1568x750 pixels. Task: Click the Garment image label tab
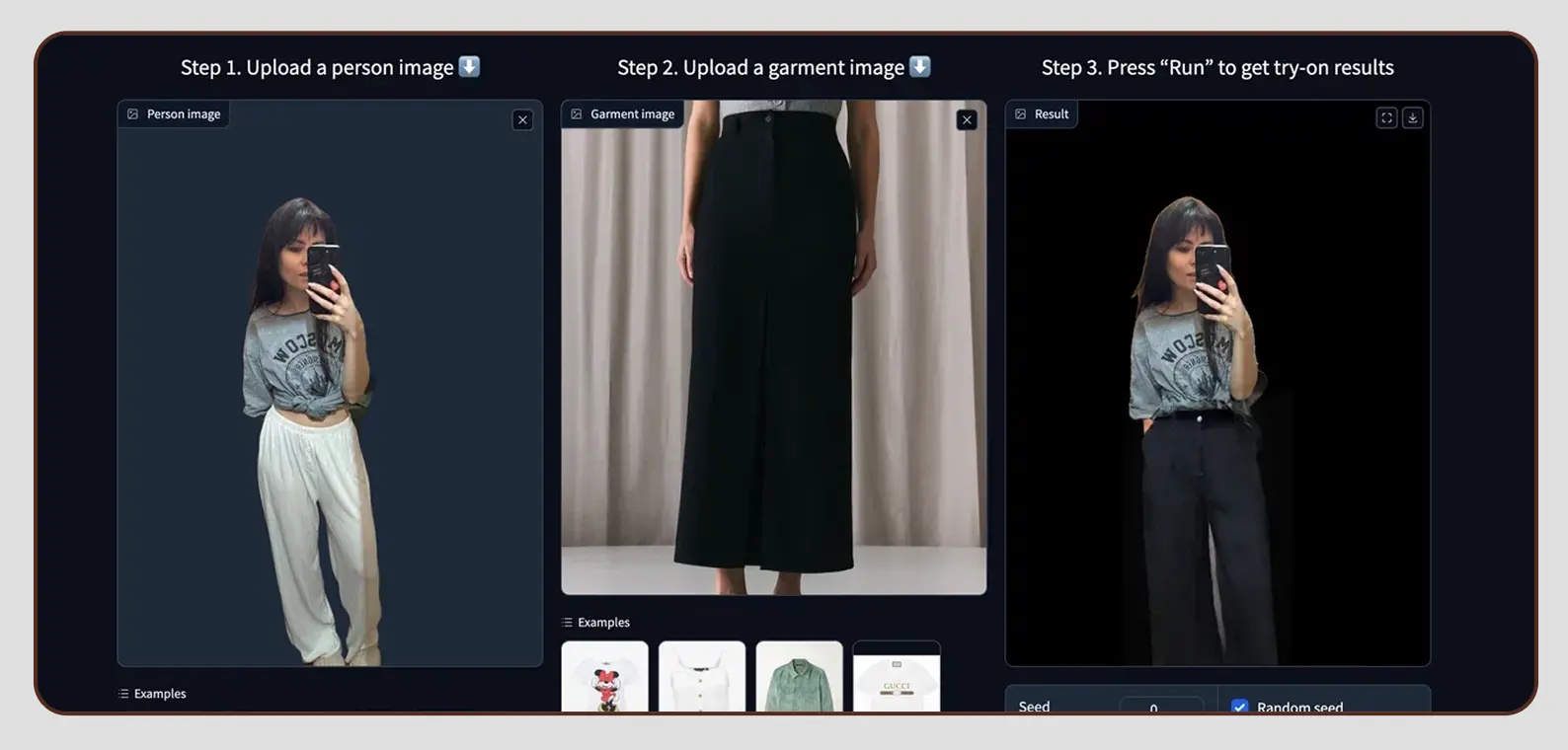[x=632, y=114]
